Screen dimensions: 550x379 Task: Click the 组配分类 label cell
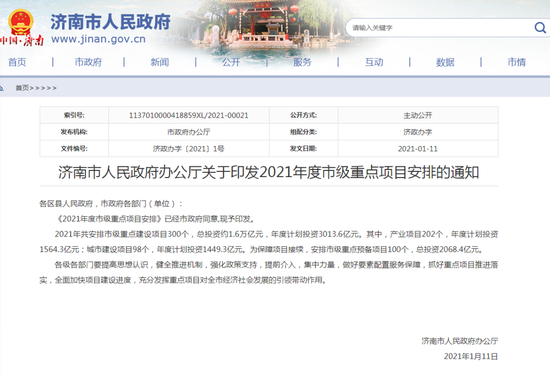pos(303,132)
